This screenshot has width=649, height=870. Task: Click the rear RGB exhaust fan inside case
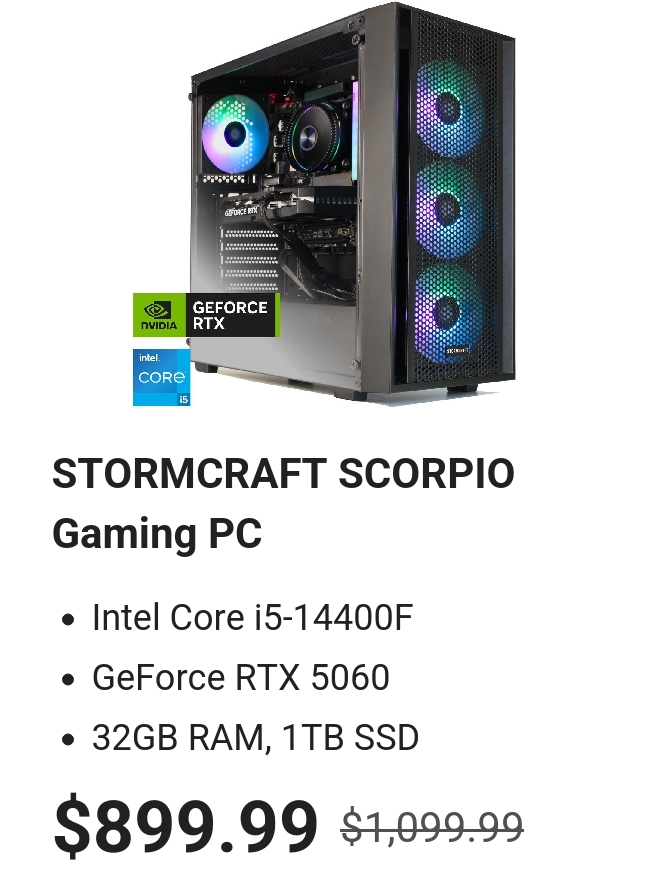(x=235, y=134)
